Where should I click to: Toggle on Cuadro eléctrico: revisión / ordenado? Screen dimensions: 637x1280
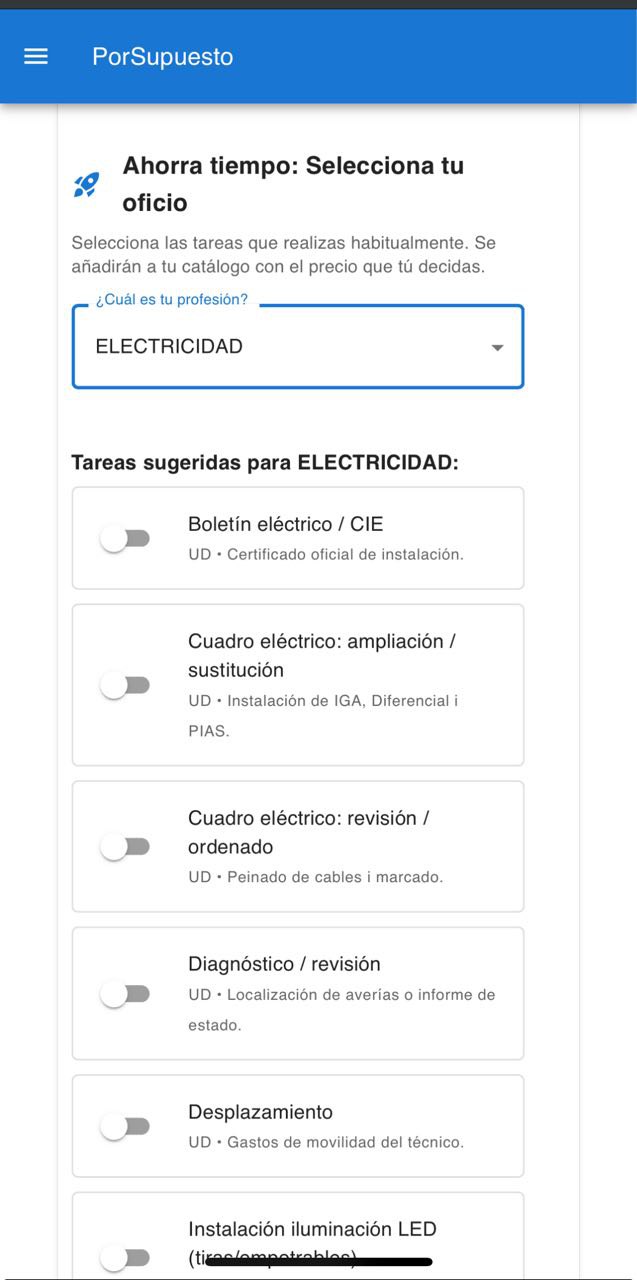126,846
